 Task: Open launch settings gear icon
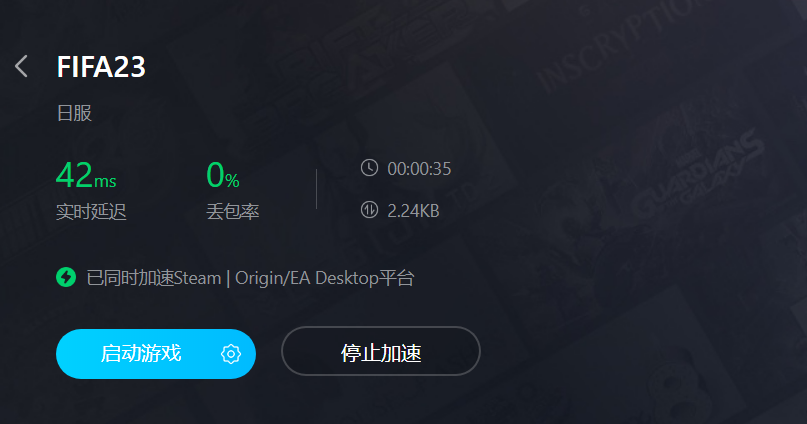point(231,354)
